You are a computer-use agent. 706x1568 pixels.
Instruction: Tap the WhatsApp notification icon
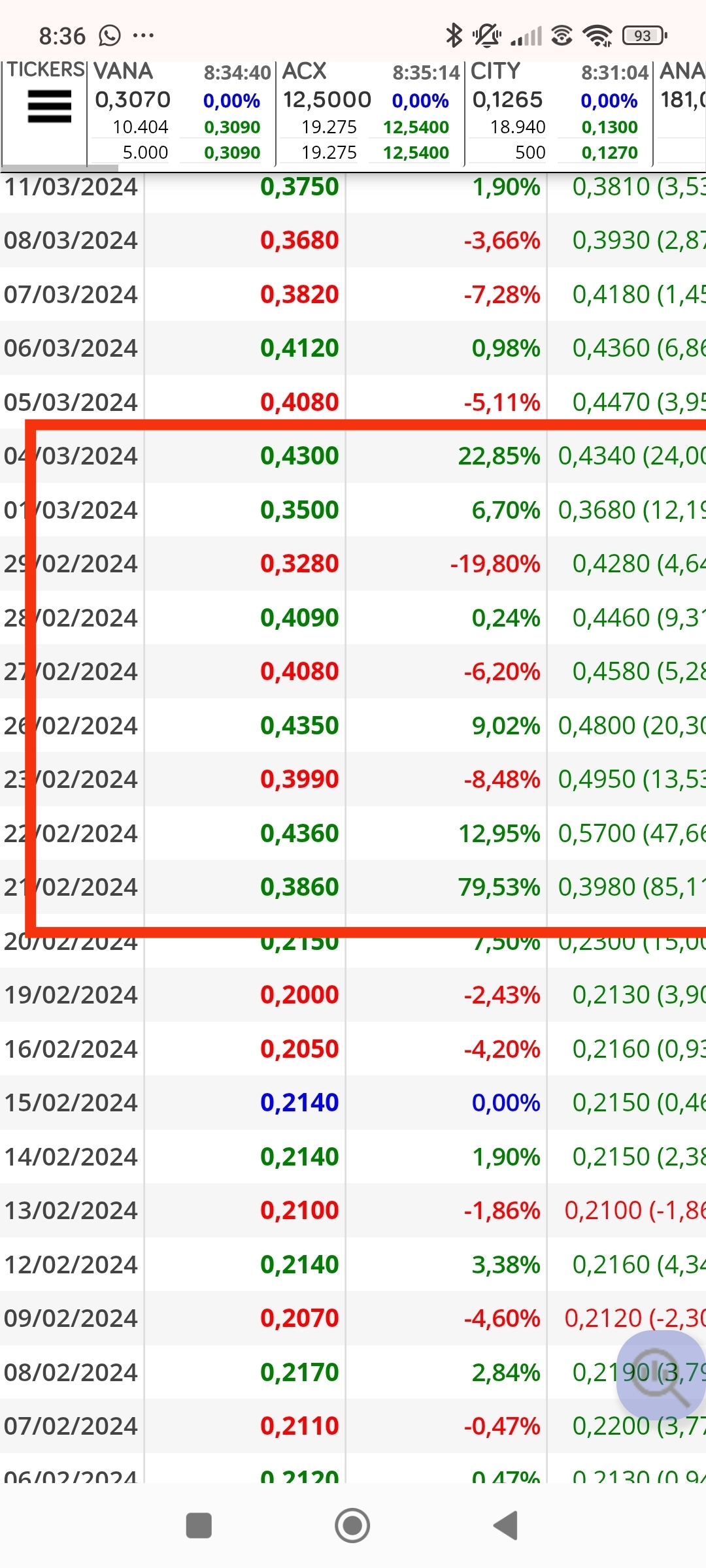point(110,35)
